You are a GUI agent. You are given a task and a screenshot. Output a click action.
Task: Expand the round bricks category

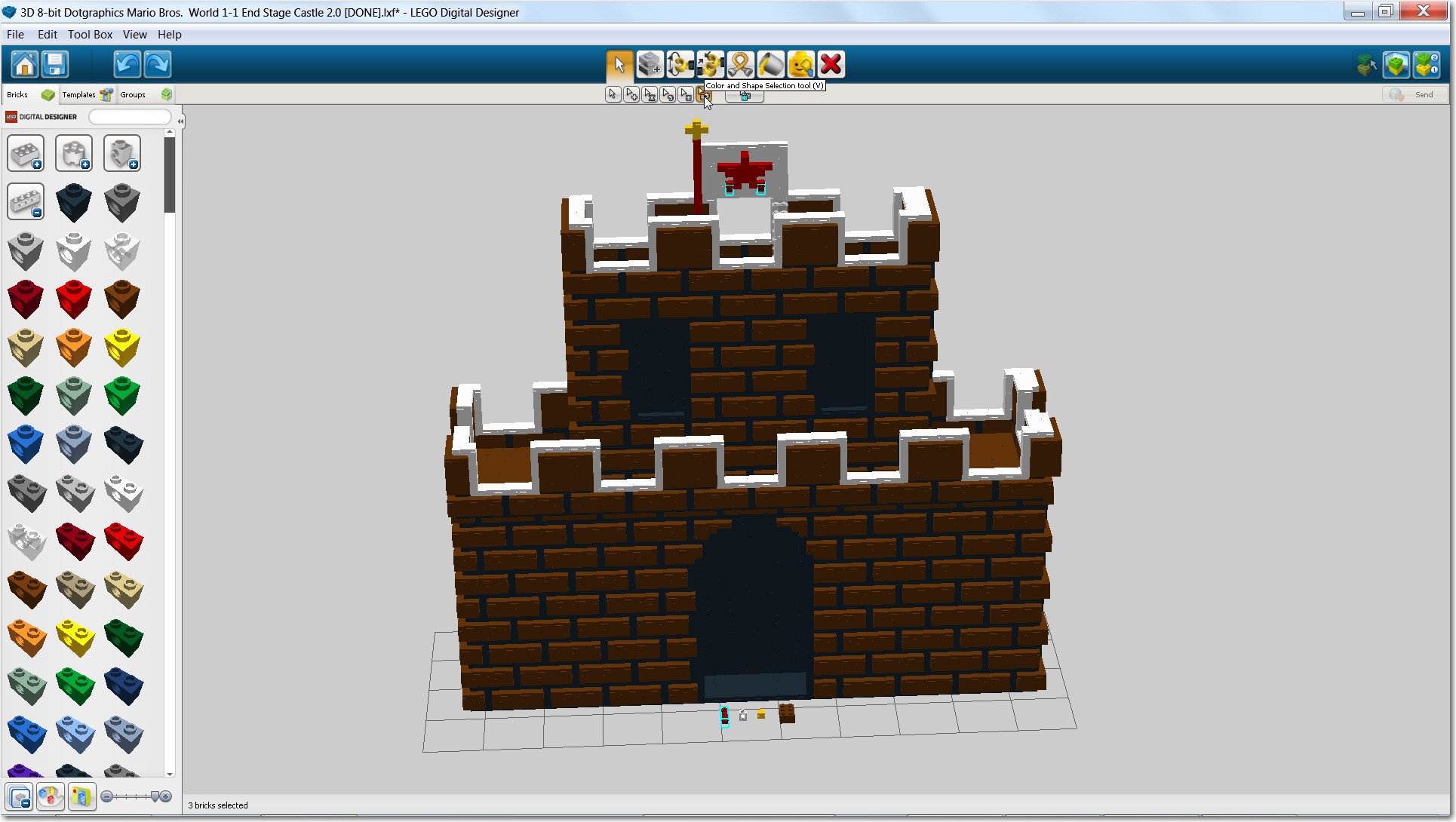[74, 154]
